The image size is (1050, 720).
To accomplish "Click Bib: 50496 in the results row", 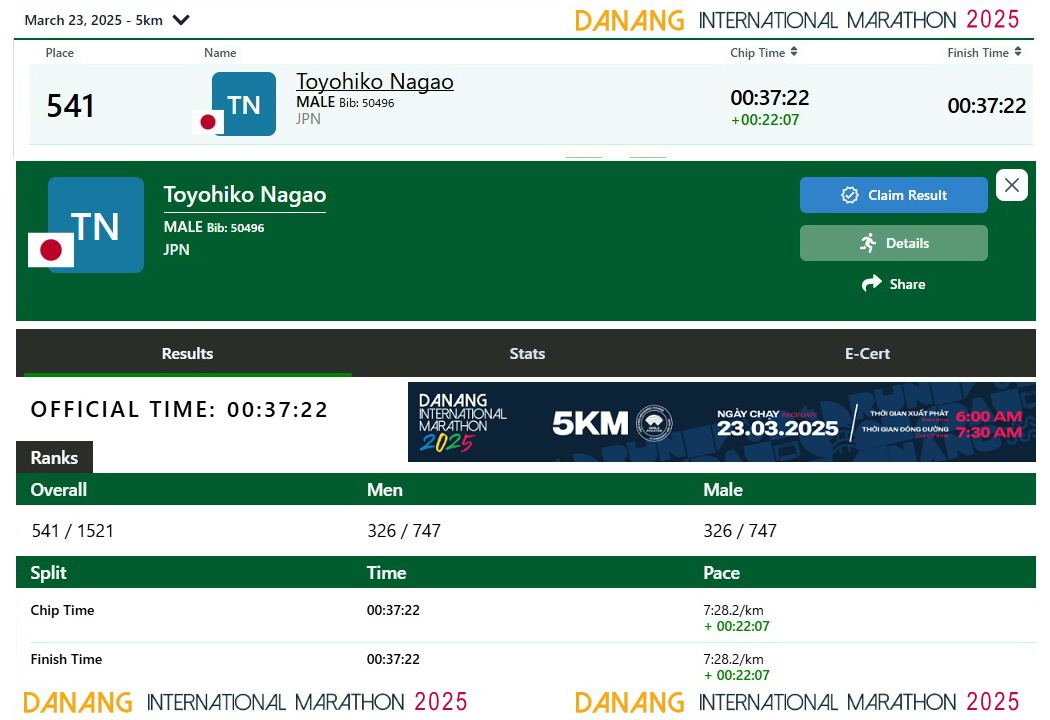I will click(x=366, y=103).
